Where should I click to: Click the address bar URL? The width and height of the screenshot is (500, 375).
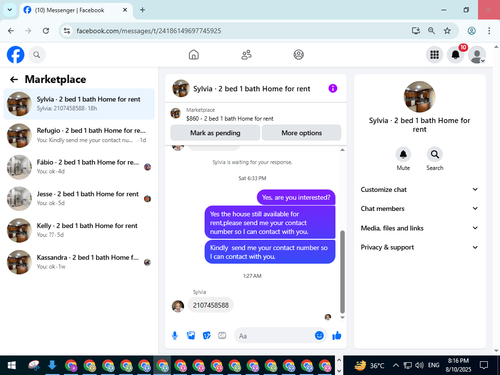[x=149, y=31]
